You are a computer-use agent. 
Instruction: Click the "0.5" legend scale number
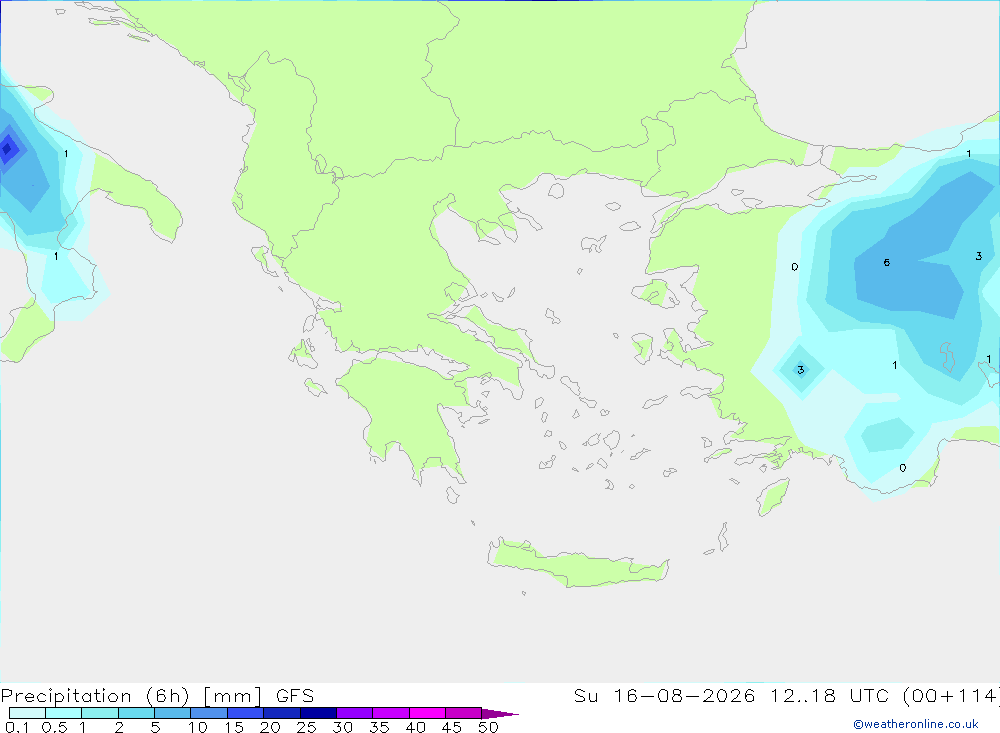click(54, 727)
